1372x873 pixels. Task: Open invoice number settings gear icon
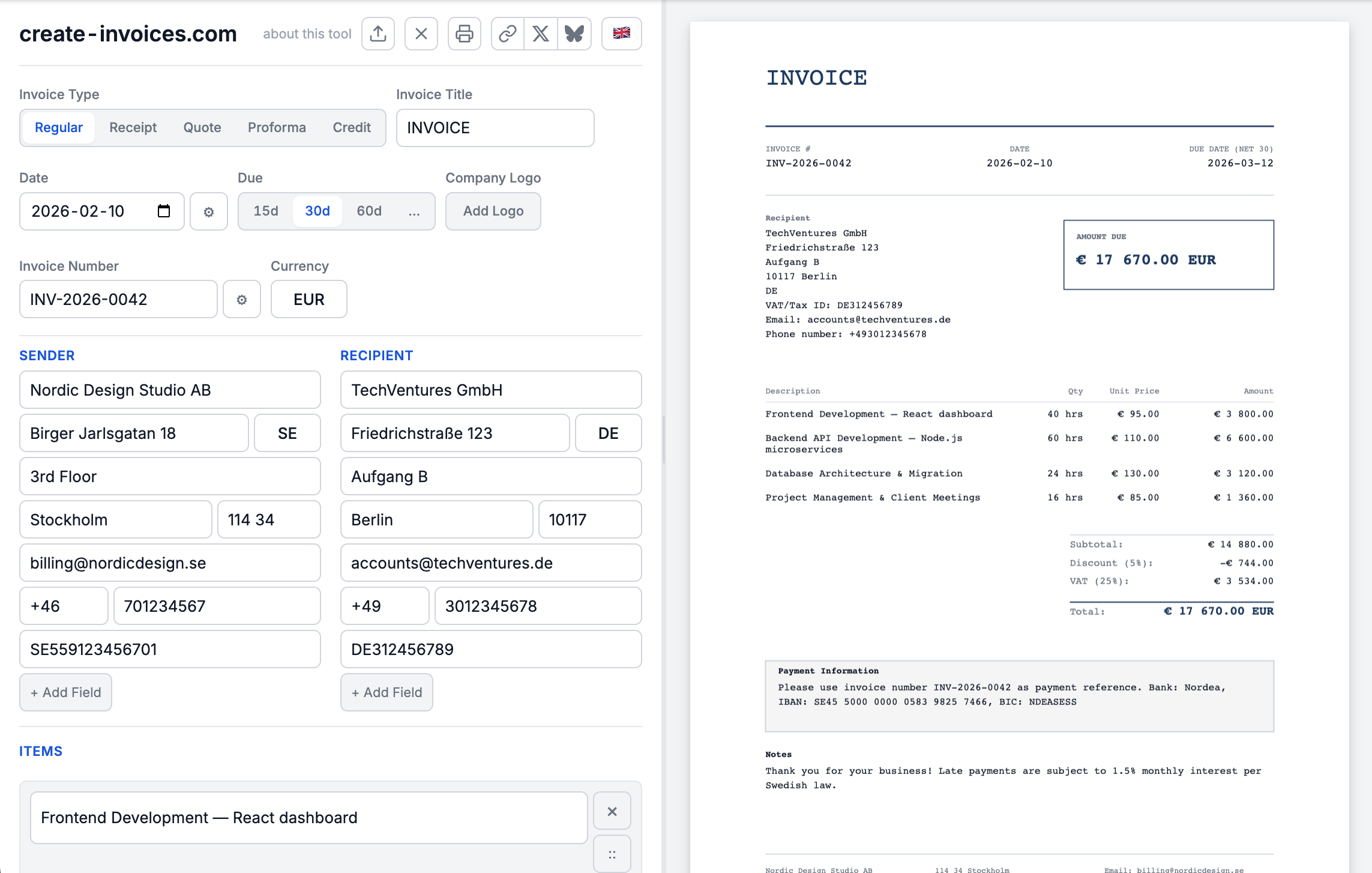coord(242,299)
